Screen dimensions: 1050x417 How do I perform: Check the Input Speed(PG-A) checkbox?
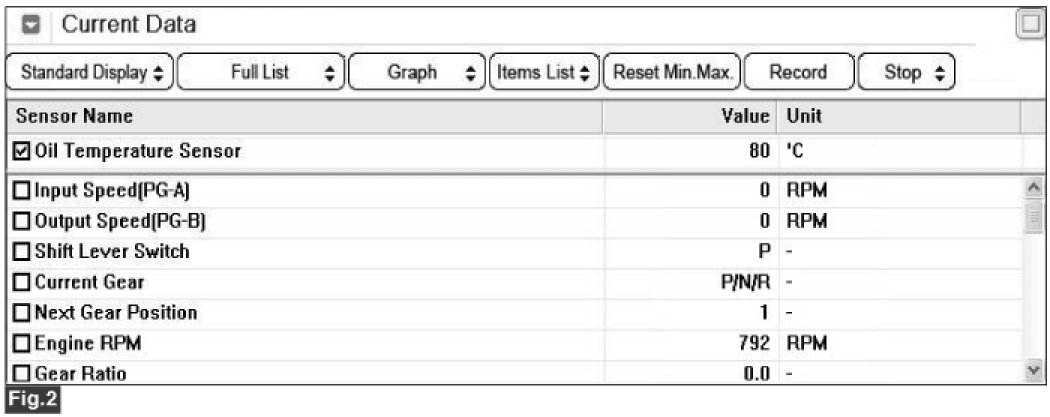[22, 191]
